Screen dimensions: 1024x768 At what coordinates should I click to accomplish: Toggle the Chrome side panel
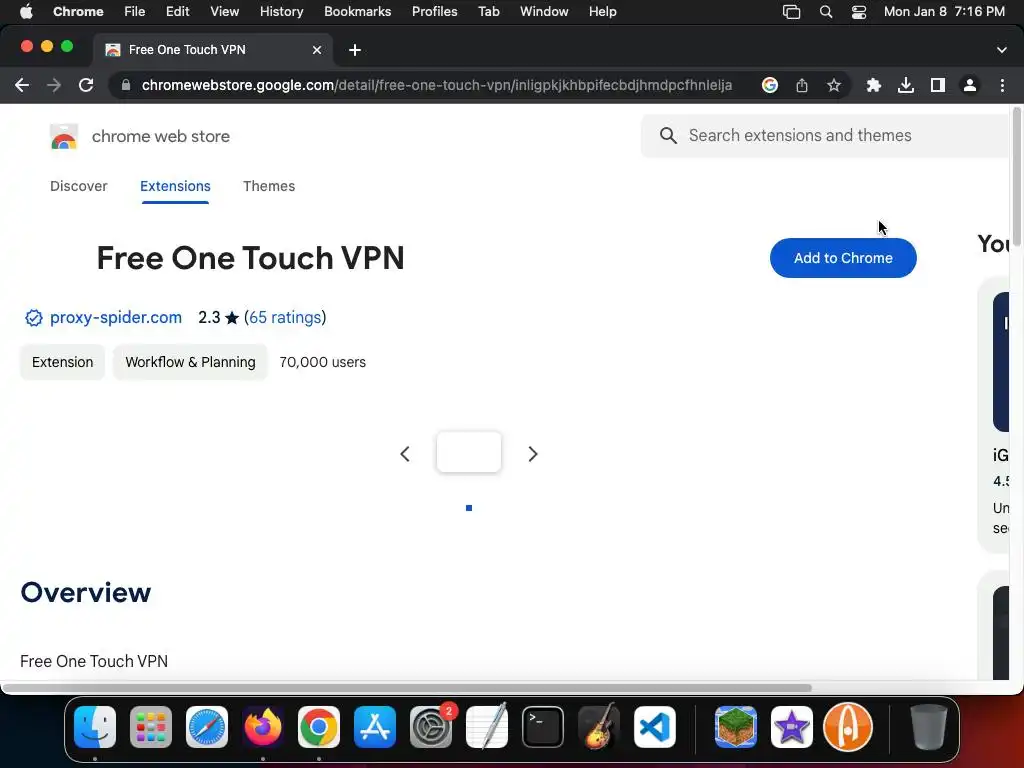(938, 85)
